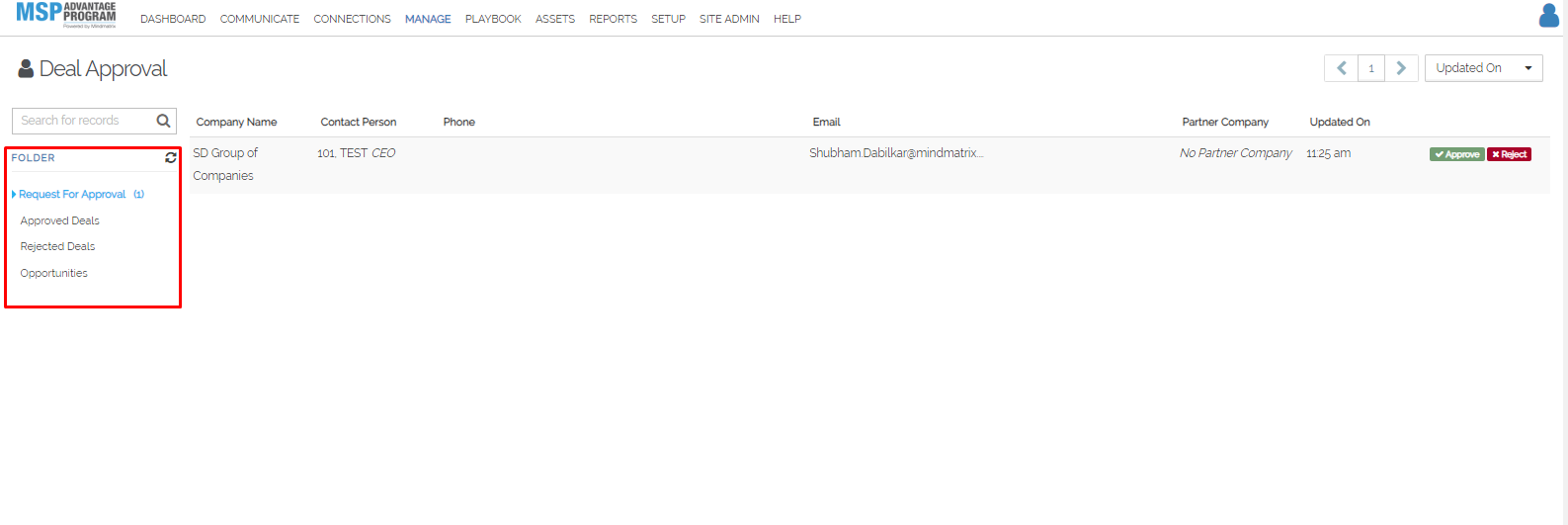The height and width of the screenshot is (525, 1568).
Task: Approve the SD Group of Companies deal
Action: point(1456,154)
